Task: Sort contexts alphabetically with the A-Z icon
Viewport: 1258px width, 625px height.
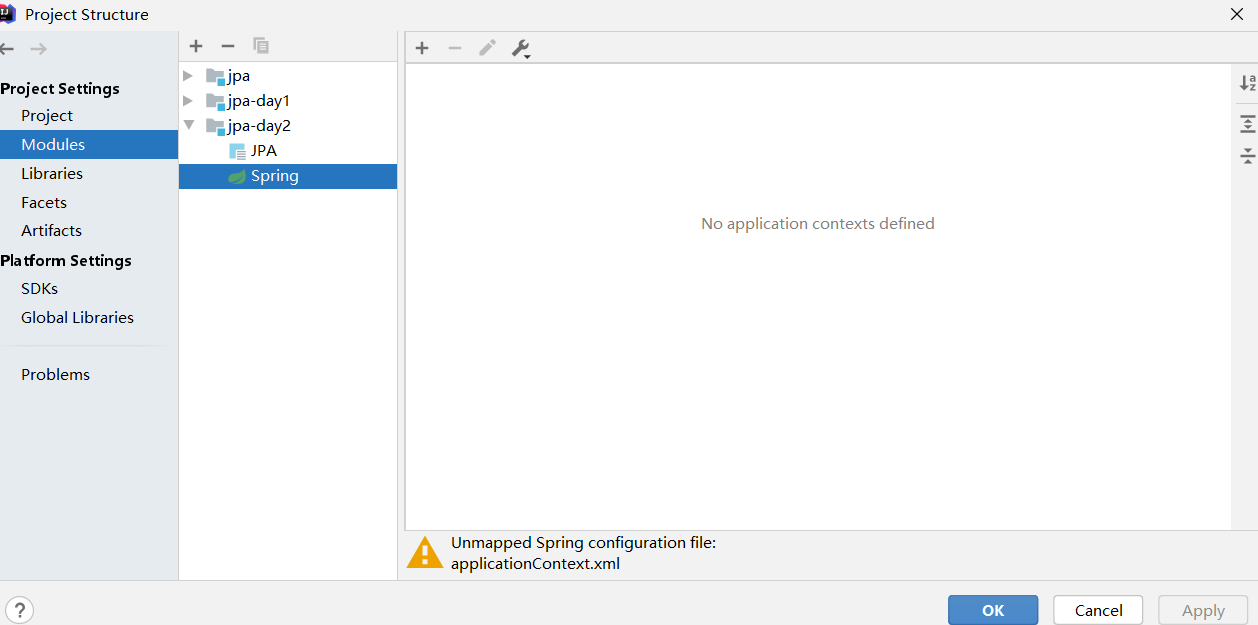Action: click(1246, 83)
